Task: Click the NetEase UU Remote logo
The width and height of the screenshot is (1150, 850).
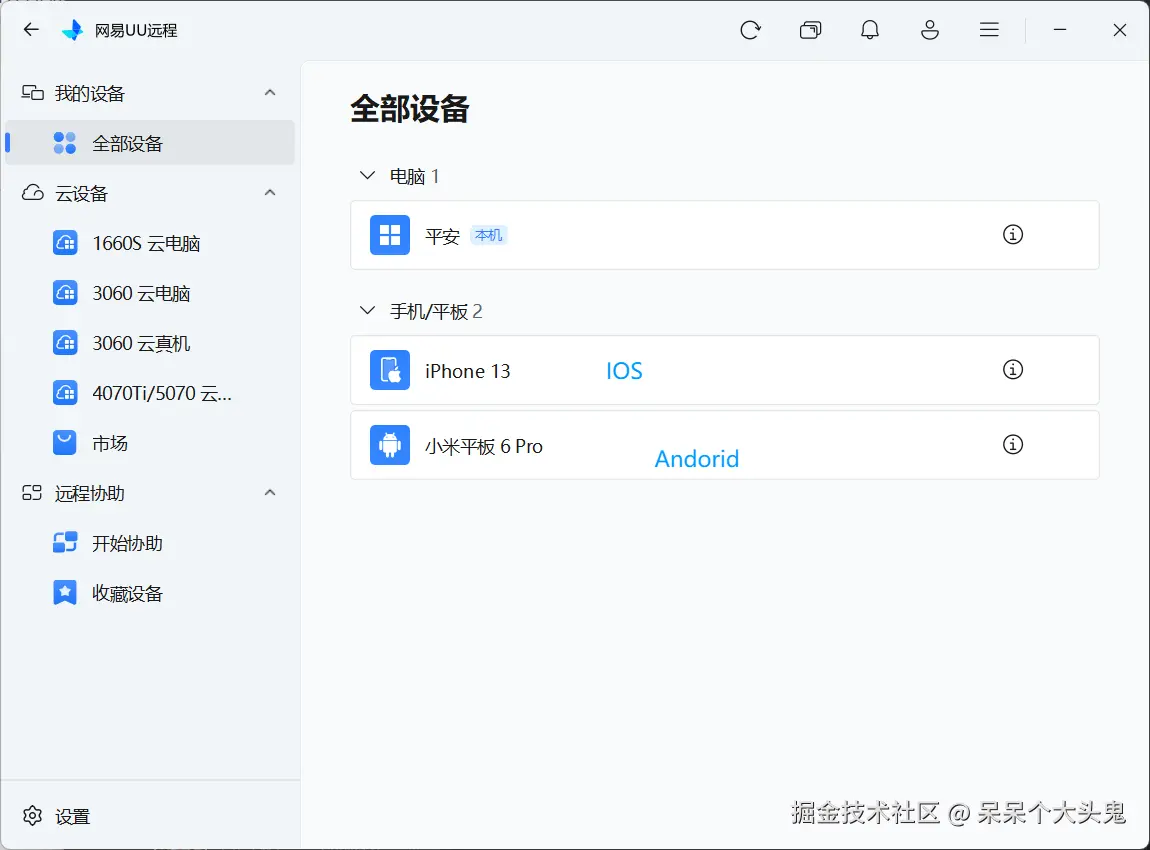Action: click(72, 30)
